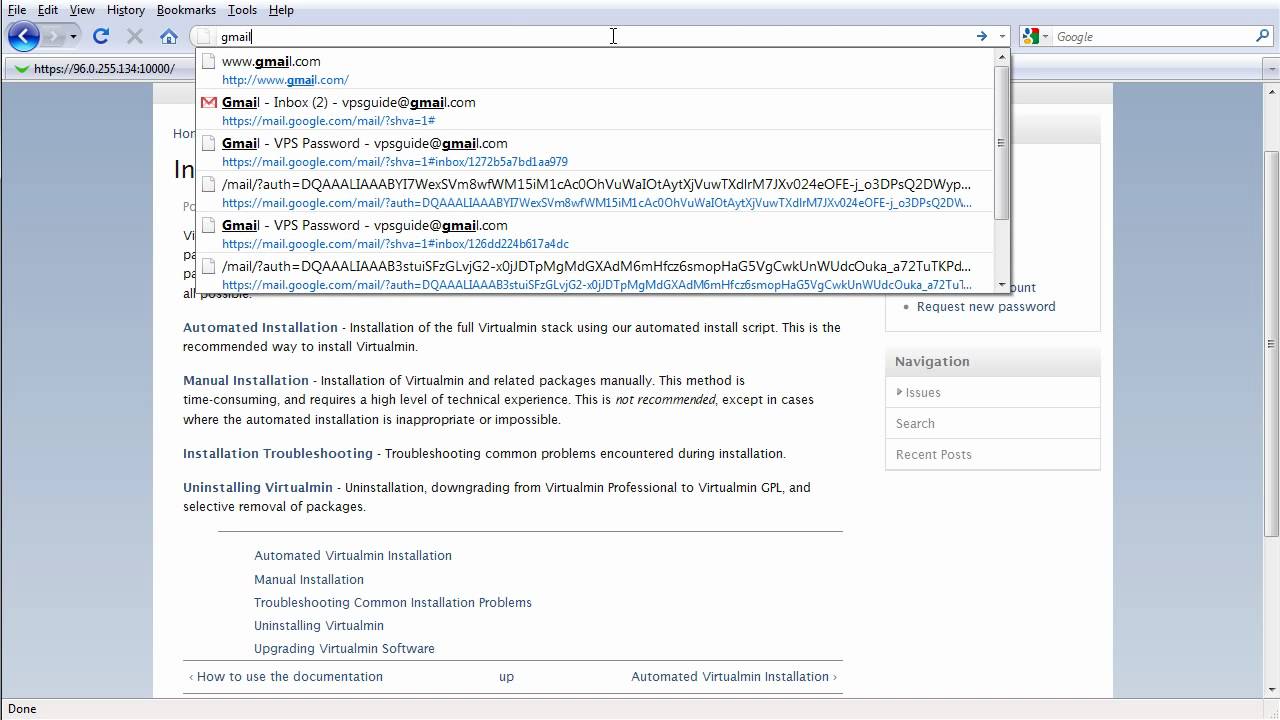
Task: Click the Forward arrow button
Action: tap(53, 37)
